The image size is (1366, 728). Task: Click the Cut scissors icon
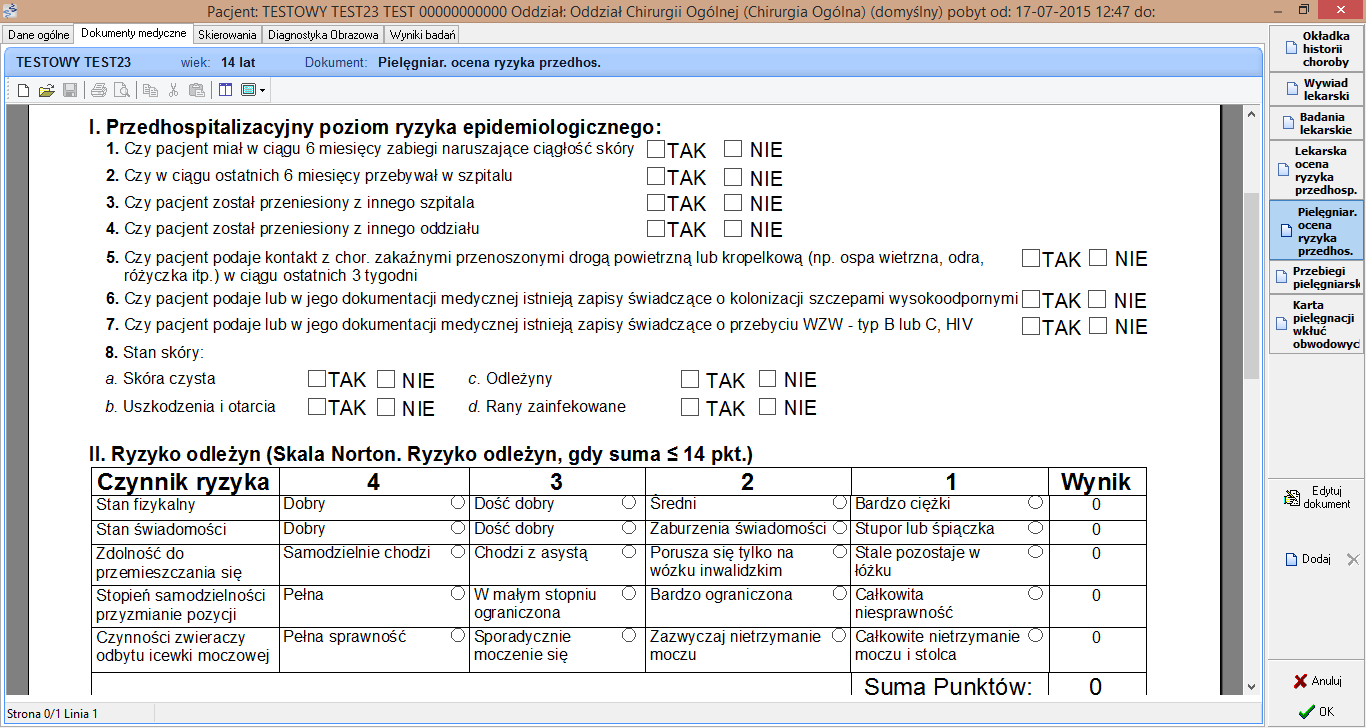173,90
